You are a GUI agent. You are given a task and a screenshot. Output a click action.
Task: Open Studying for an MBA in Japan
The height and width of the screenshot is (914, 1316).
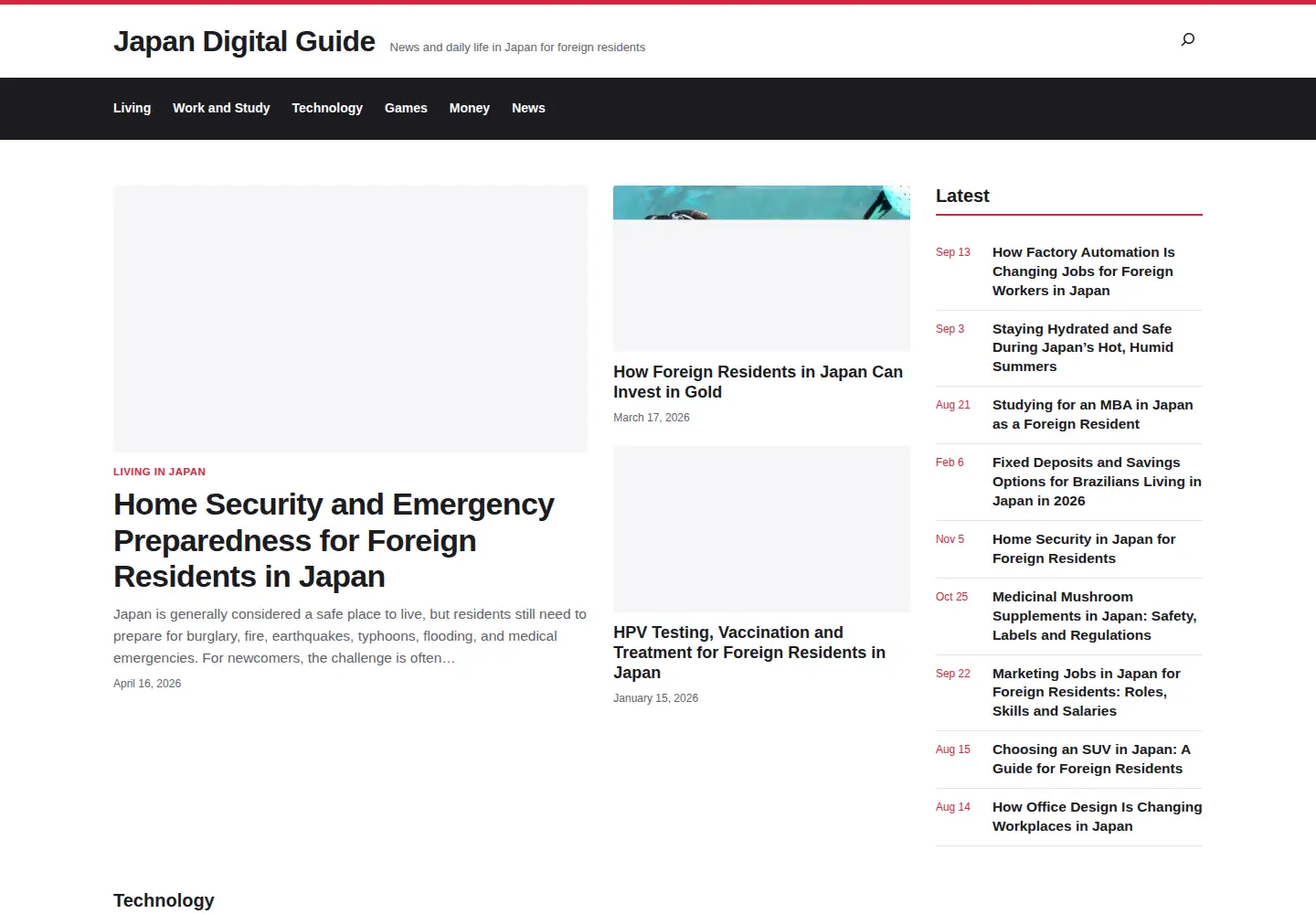[1093, 414]
